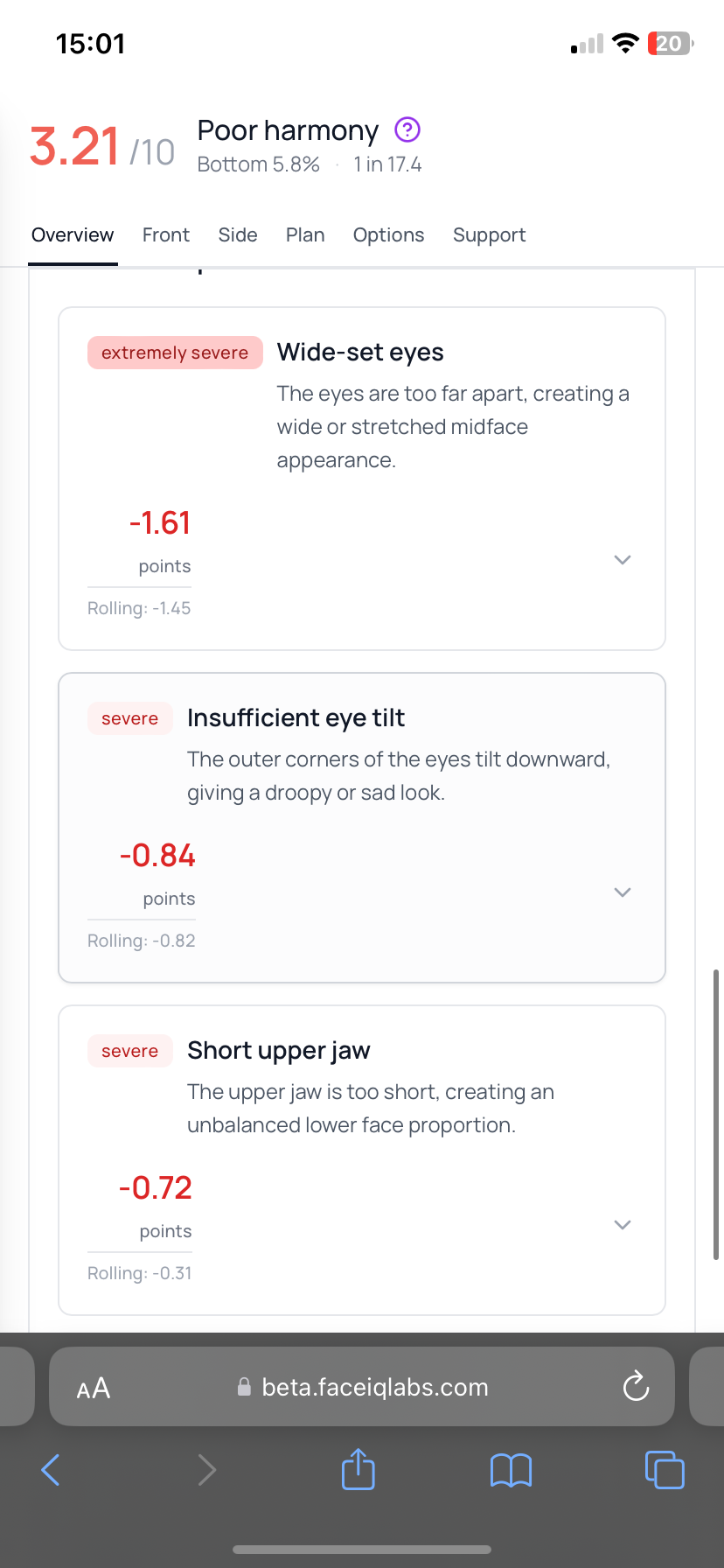The image size is (724, 1568).
Task: Open the Support tab
Action: coord(489,235)
